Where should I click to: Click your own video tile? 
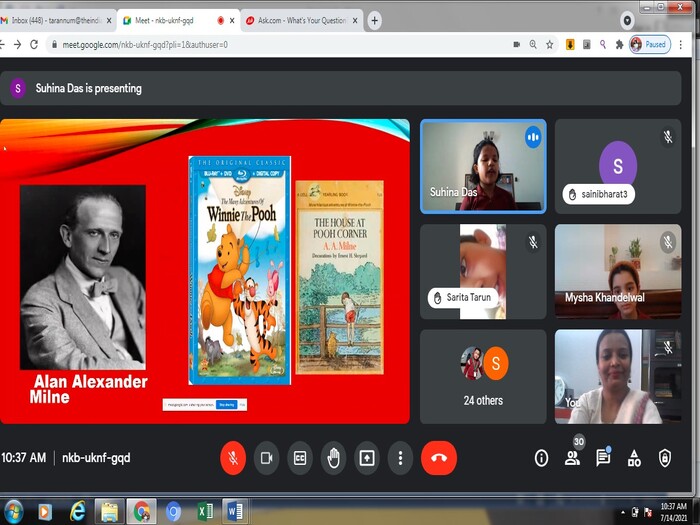point(618,377)
